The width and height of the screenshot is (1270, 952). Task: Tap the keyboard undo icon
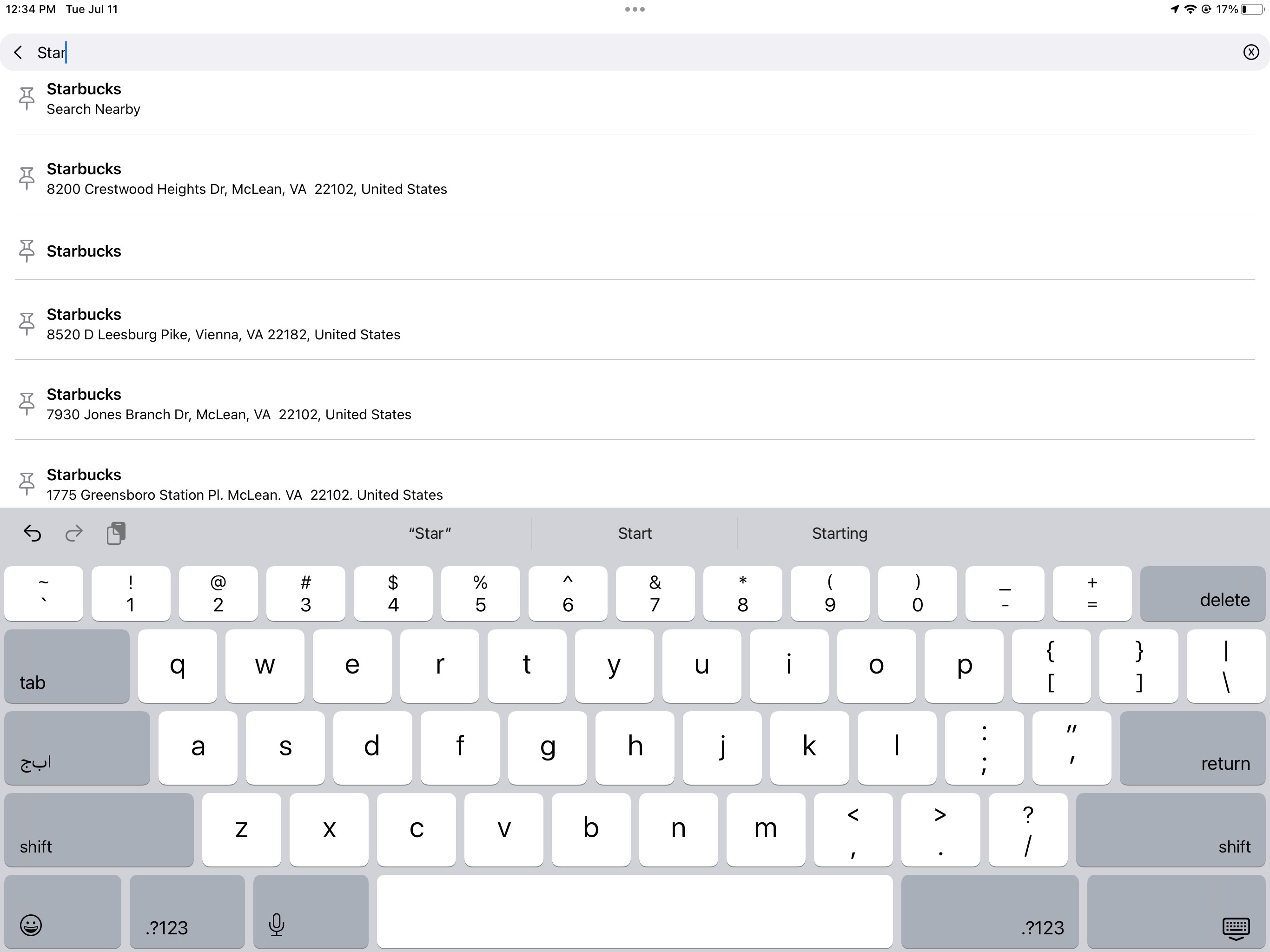point(32,534)
